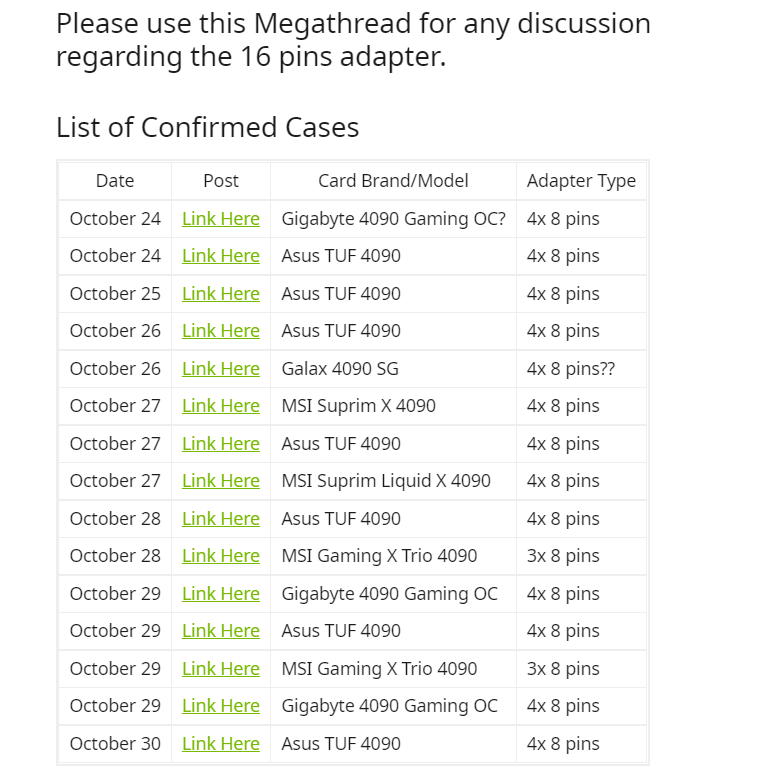
Task: Click the "4x 8 pins??" adapter cell
Action: coord(571,369)
